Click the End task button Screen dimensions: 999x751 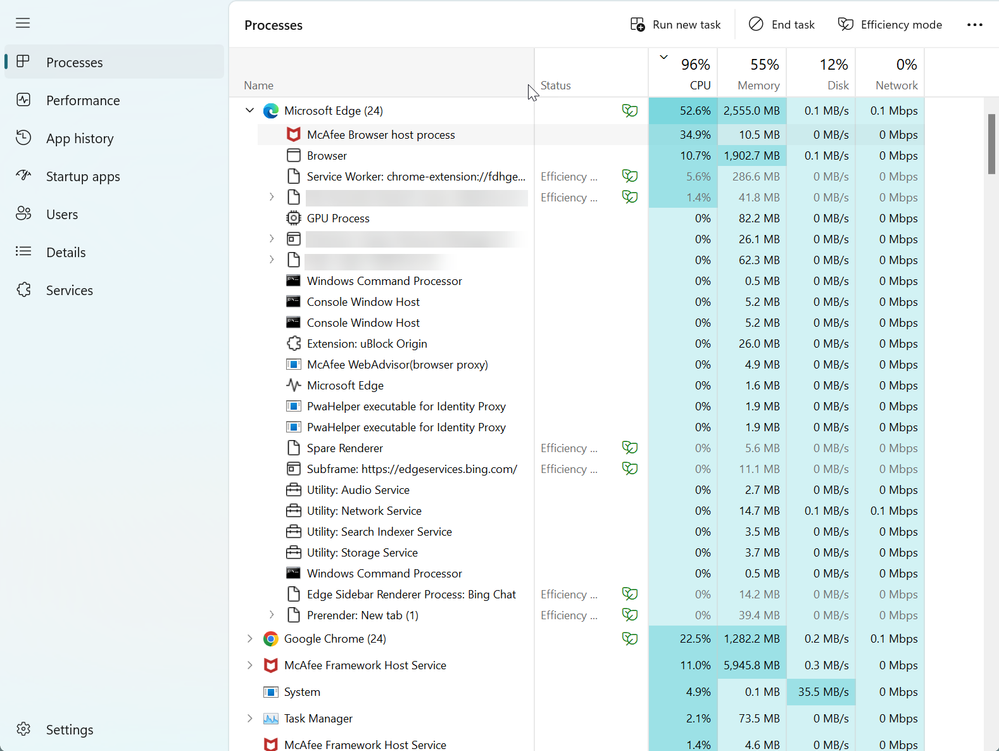tap(782, 25)
